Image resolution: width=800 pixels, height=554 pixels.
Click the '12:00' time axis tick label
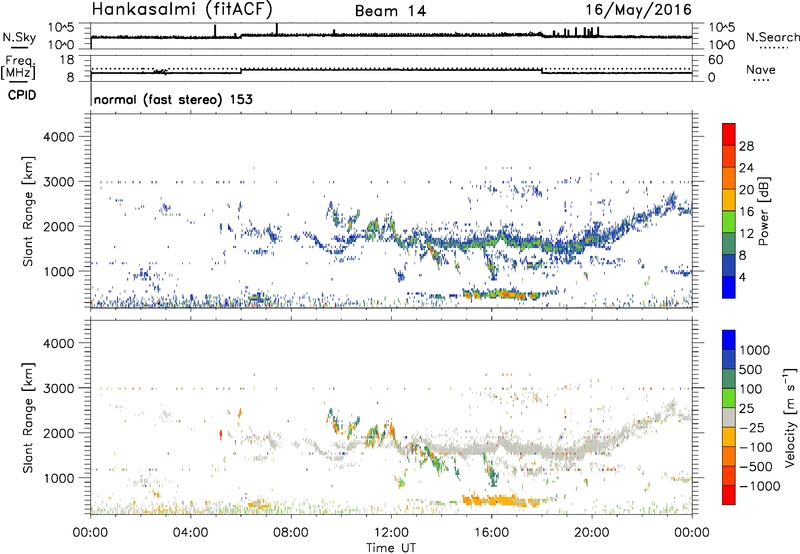point(391,533)
